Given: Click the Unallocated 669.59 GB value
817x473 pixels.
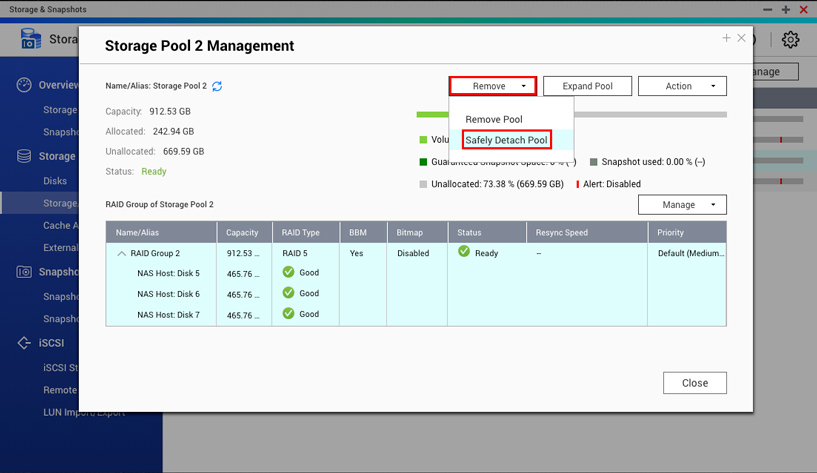Looking at the screenshot, I should tap(183, 152).
